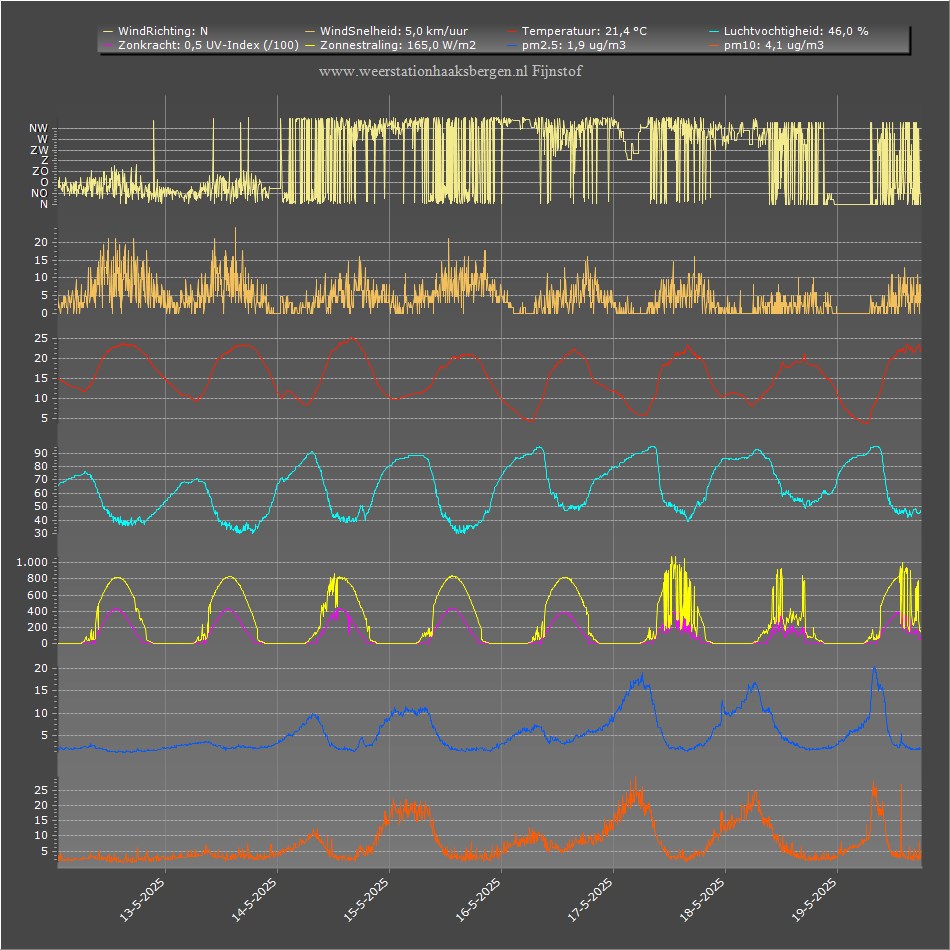950x950 pixels.
Task: Click the 90 humidity axis label
Action: click(41, 453)
